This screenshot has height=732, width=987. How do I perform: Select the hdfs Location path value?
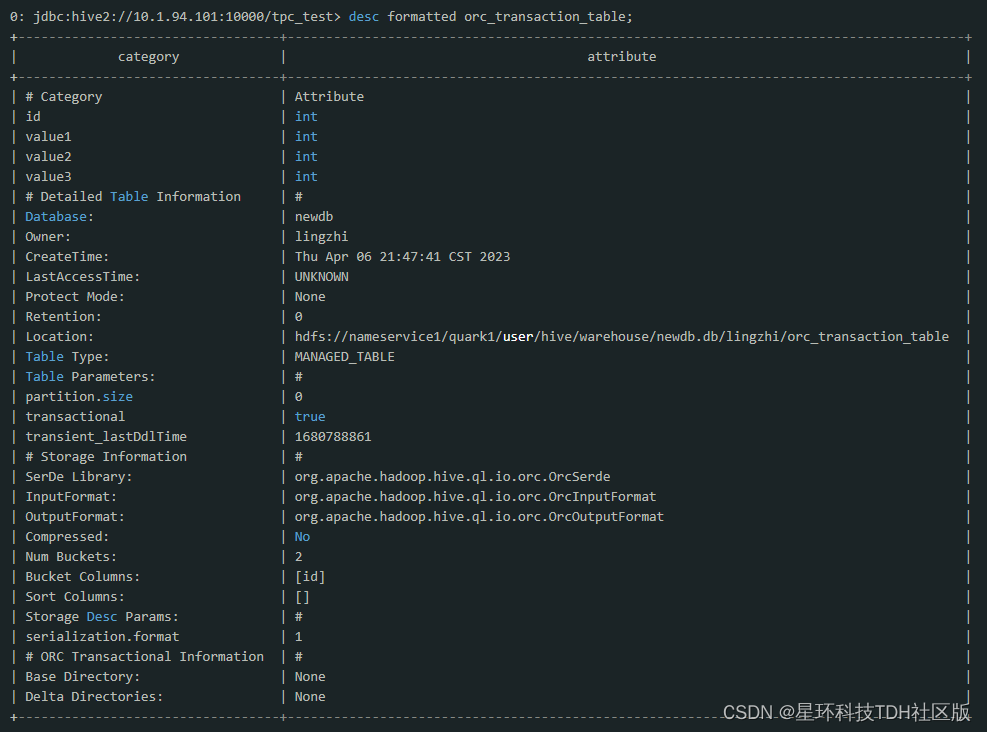621,337
